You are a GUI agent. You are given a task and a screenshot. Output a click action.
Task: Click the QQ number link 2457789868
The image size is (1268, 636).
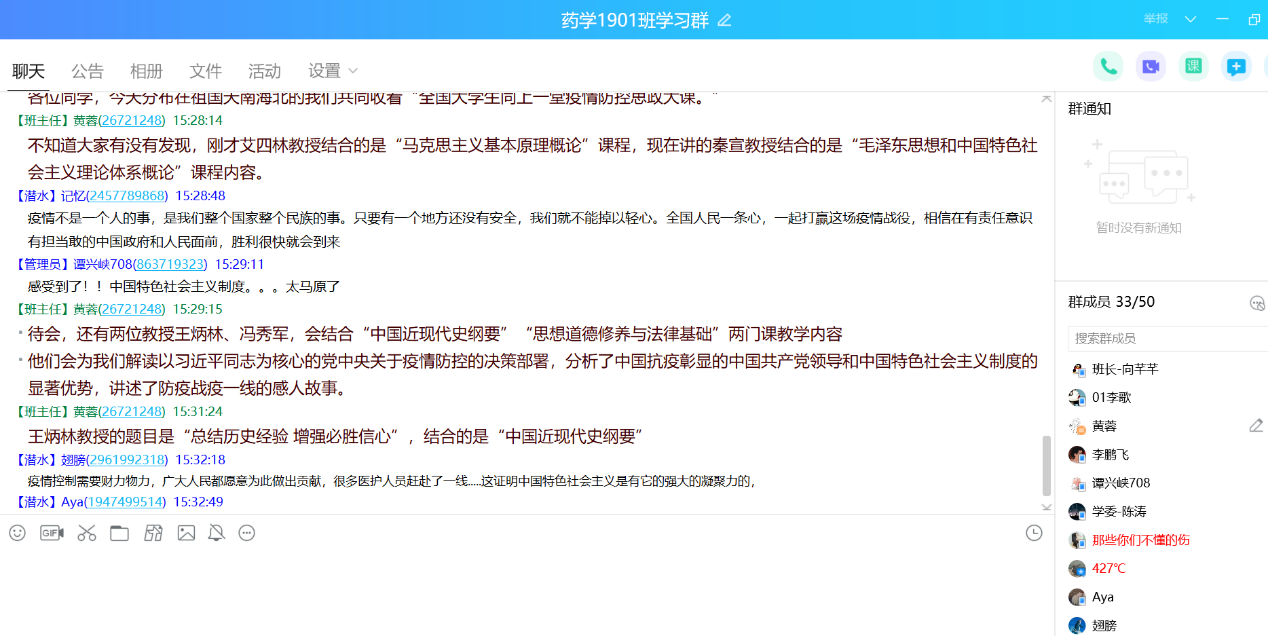pyautogui.click(x=126, y=195)
